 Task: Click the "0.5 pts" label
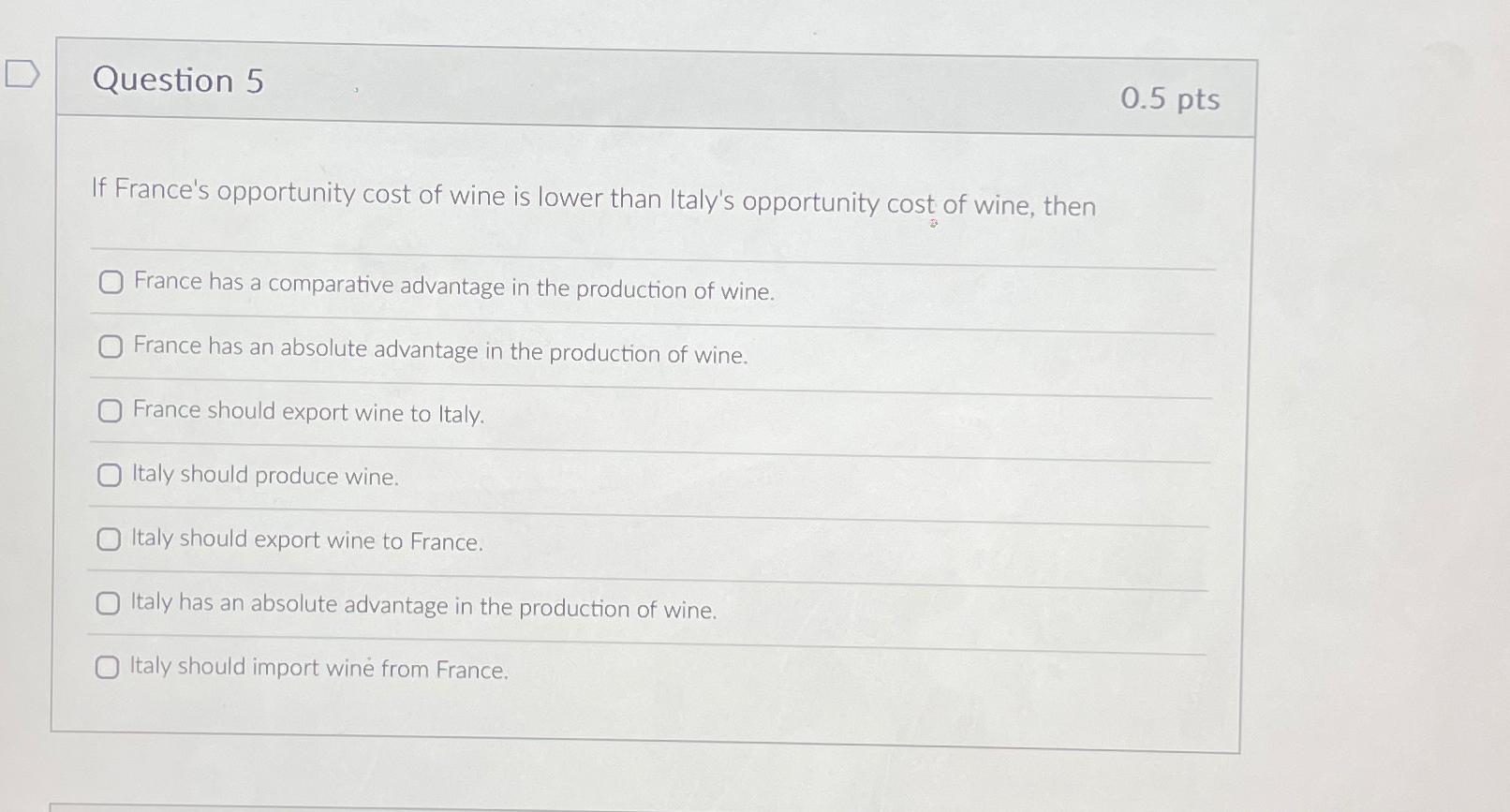tap(1172, 100)
